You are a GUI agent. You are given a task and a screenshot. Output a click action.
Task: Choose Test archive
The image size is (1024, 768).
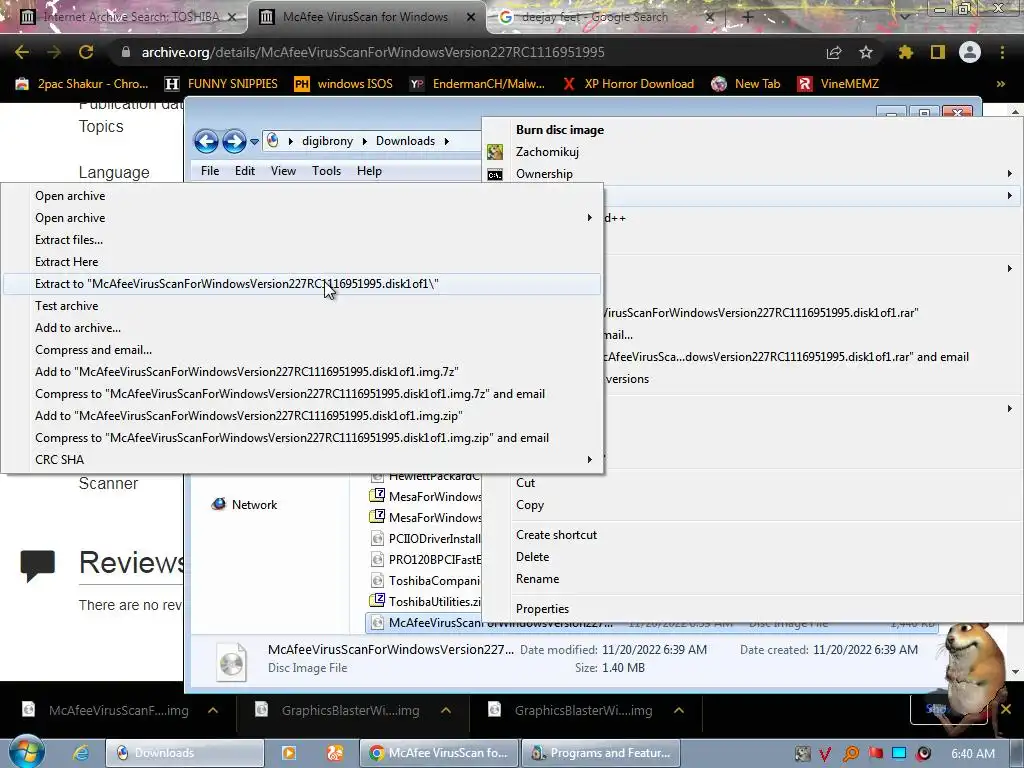click(302, 306)
